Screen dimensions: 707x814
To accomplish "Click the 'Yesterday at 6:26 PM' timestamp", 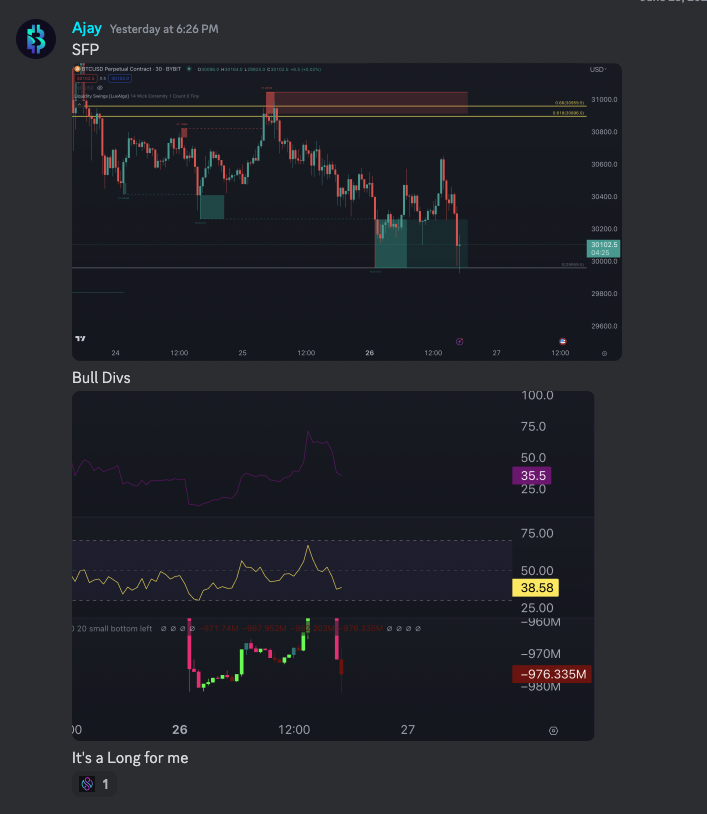I will (164, 29).
